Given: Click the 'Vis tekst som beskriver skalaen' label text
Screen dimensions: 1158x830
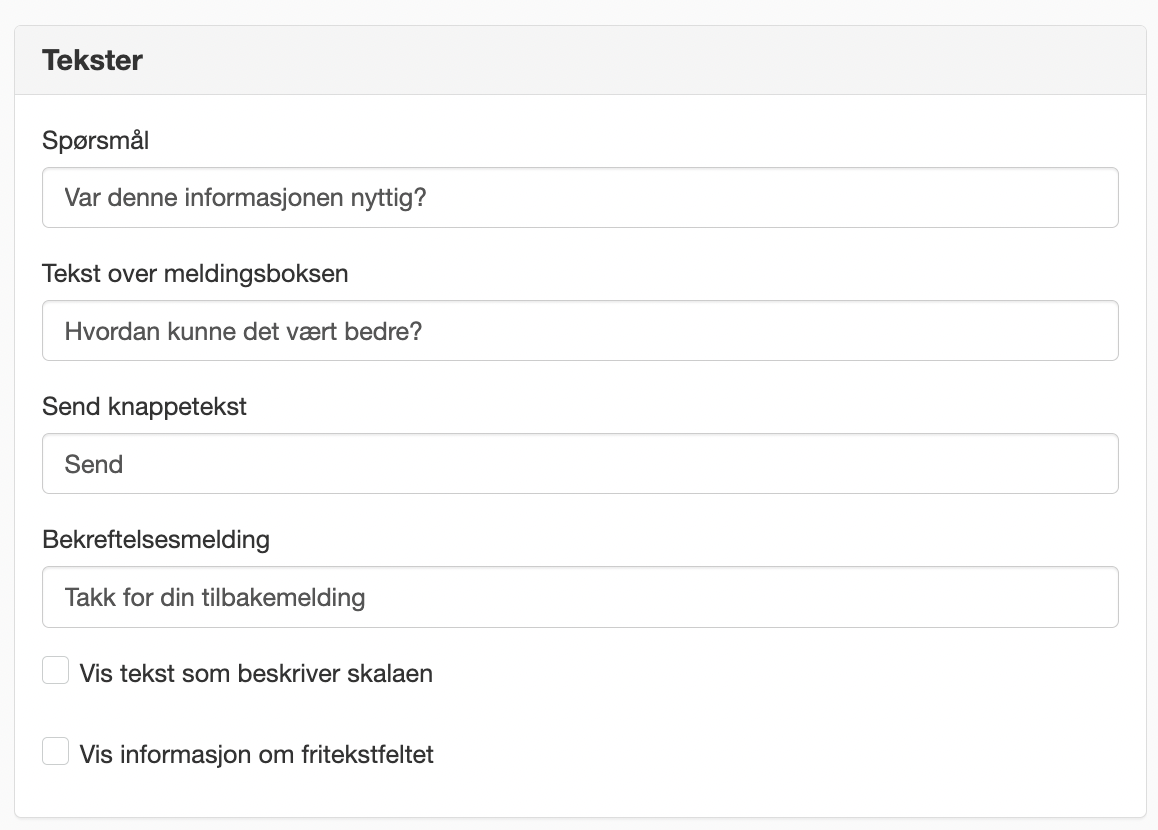Looking at the screenshot, I should [x=256, y=673].
